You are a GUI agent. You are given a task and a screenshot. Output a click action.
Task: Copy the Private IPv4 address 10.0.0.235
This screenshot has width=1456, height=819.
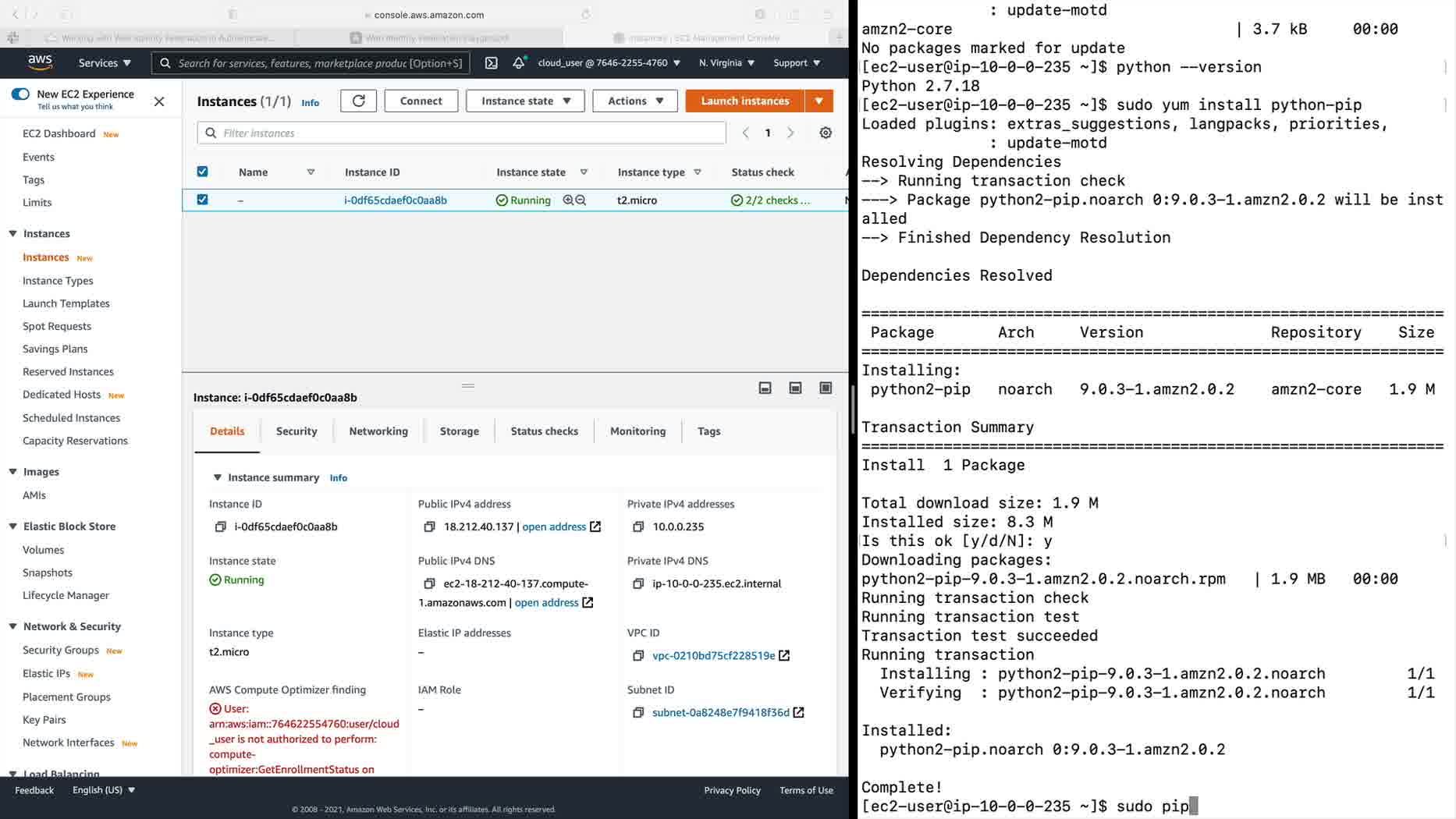[x=638, y=527]
